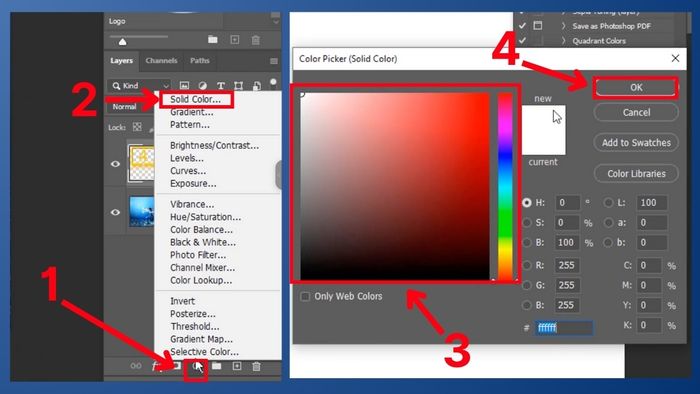This screenshot has width=700, height=394.
Task: Click inside the red color field square
Action: pos(395,186)
